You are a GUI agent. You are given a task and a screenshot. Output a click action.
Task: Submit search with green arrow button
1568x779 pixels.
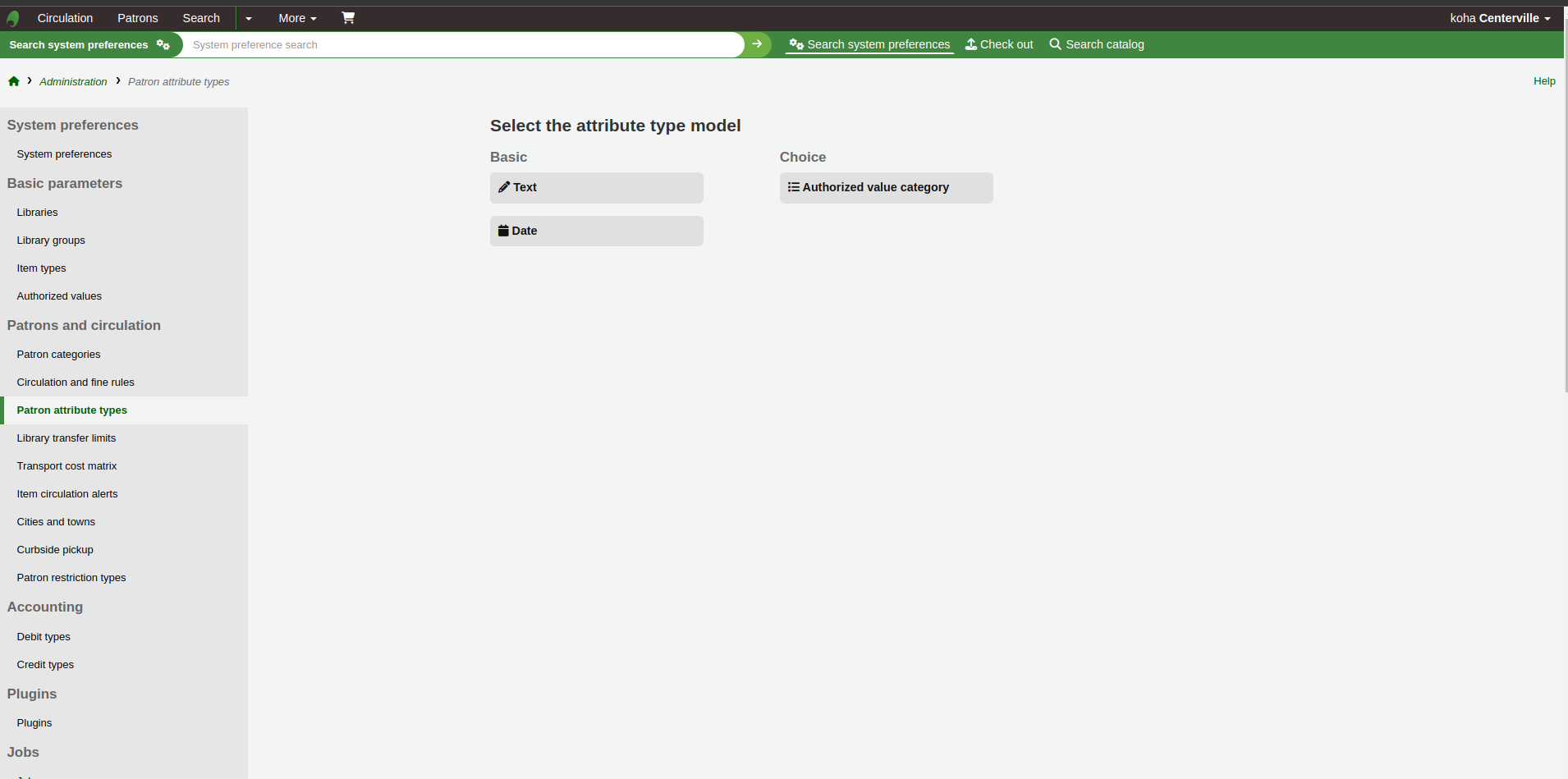pos(757,44)
